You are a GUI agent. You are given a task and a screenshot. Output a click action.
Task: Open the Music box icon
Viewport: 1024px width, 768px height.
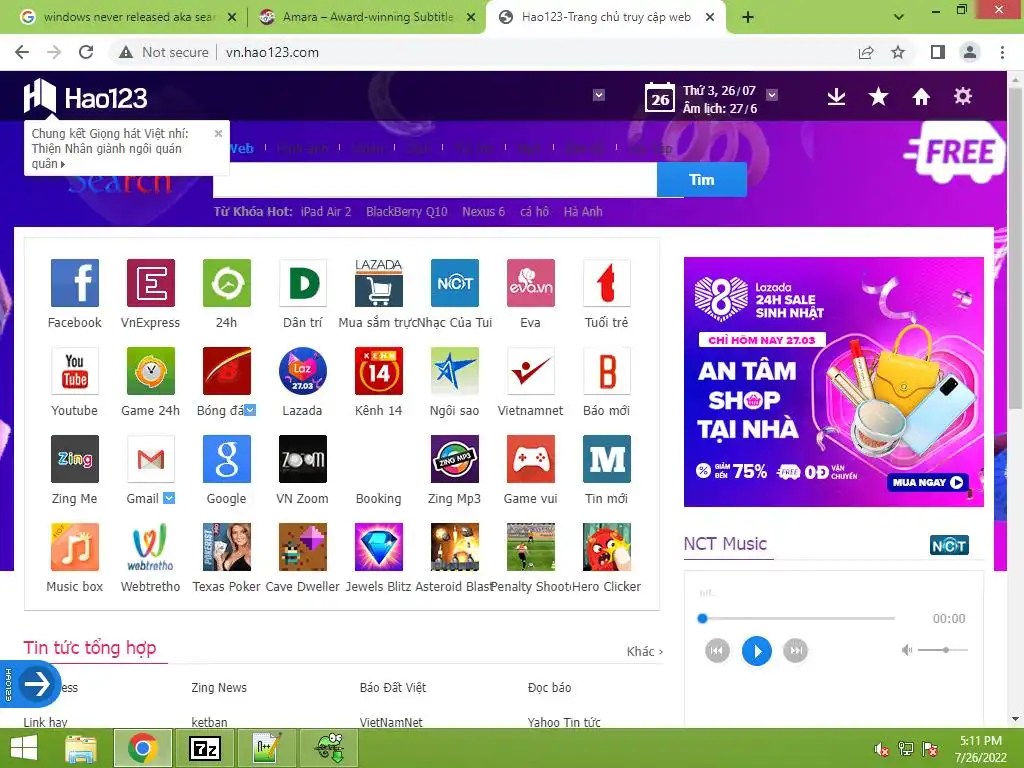click(x=74, y=547)
